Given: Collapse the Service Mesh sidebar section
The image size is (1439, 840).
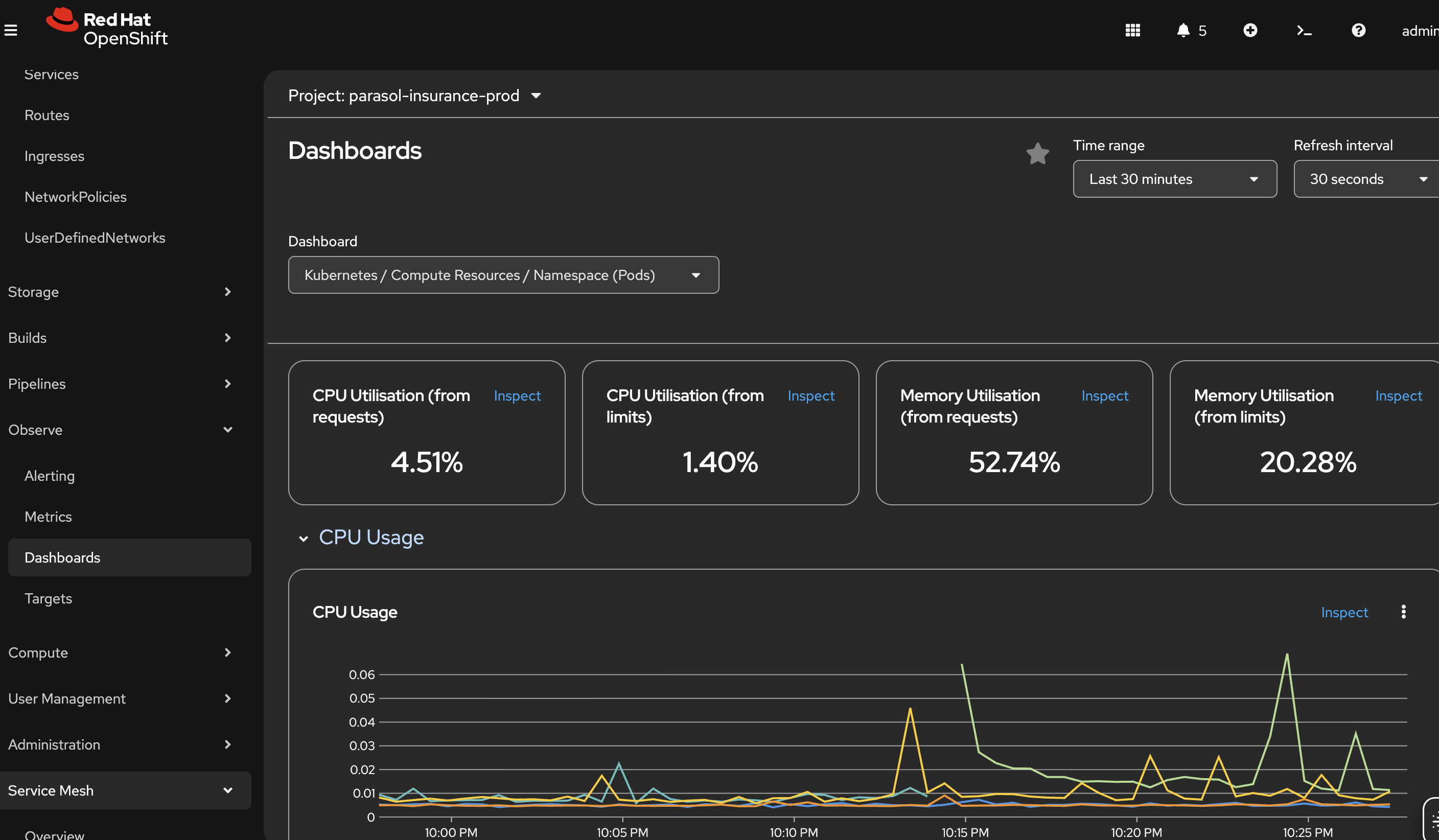Looking at the screenshot, I should pos(228,790).
